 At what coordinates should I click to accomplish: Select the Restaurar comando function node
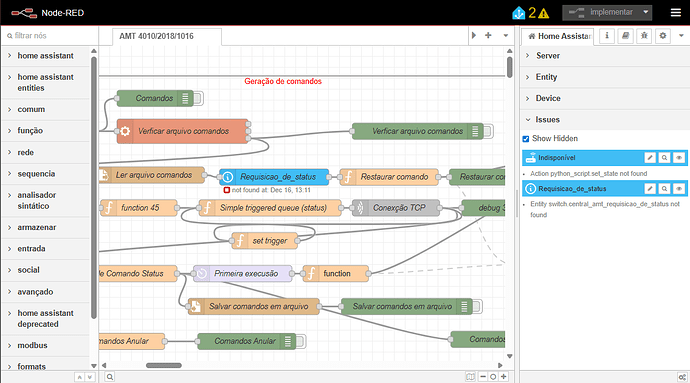(x=389, y=177)
